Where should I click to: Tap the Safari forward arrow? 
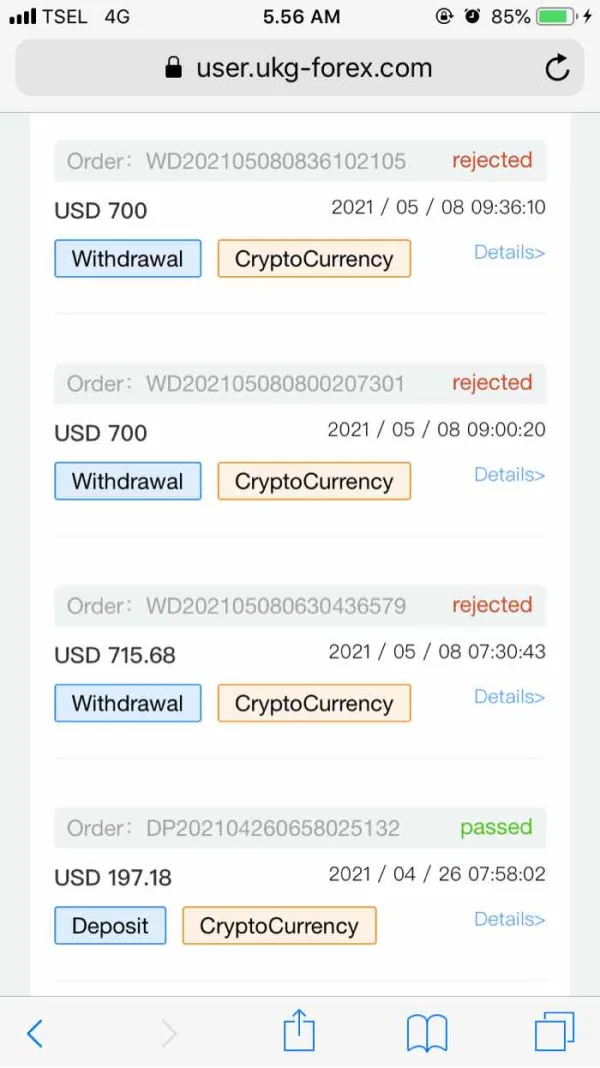point(169,1032)
